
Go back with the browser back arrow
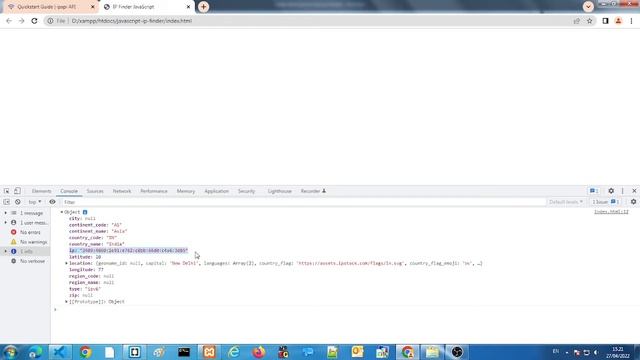click(x=9, y=21)
